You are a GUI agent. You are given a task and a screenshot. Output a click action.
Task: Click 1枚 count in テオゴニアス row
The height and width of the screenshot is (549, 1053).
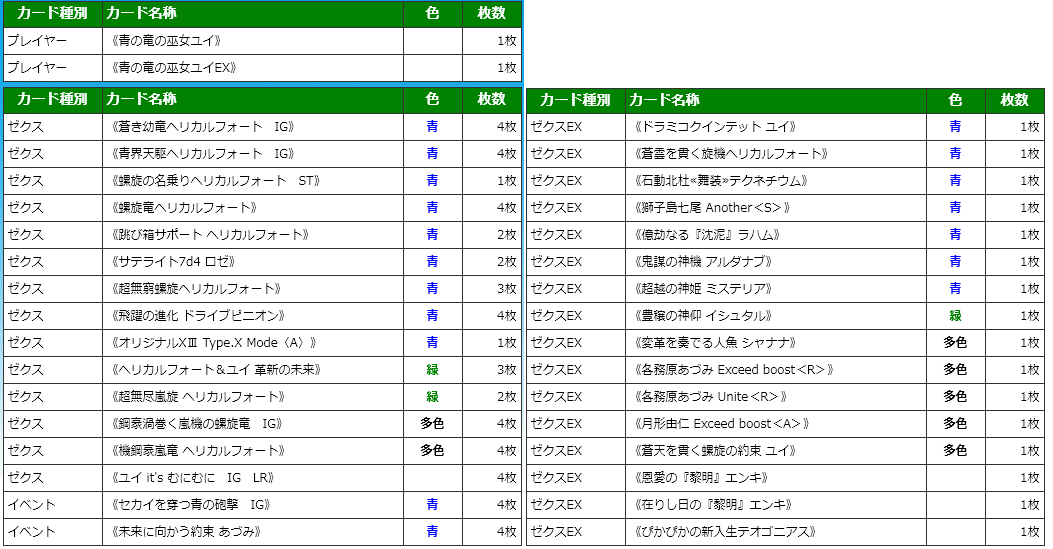tap(1029, 532)
